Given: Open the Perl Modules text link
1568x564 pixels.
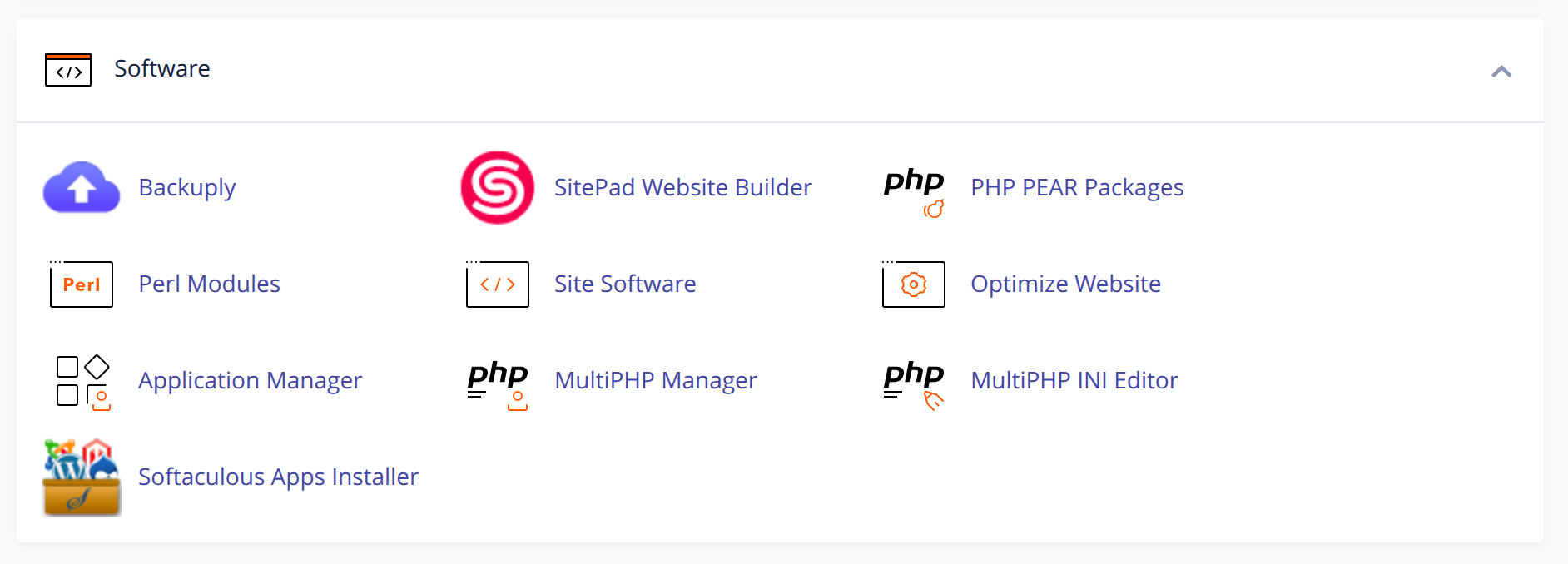Looking at the screenshot, I should [209, 284].
